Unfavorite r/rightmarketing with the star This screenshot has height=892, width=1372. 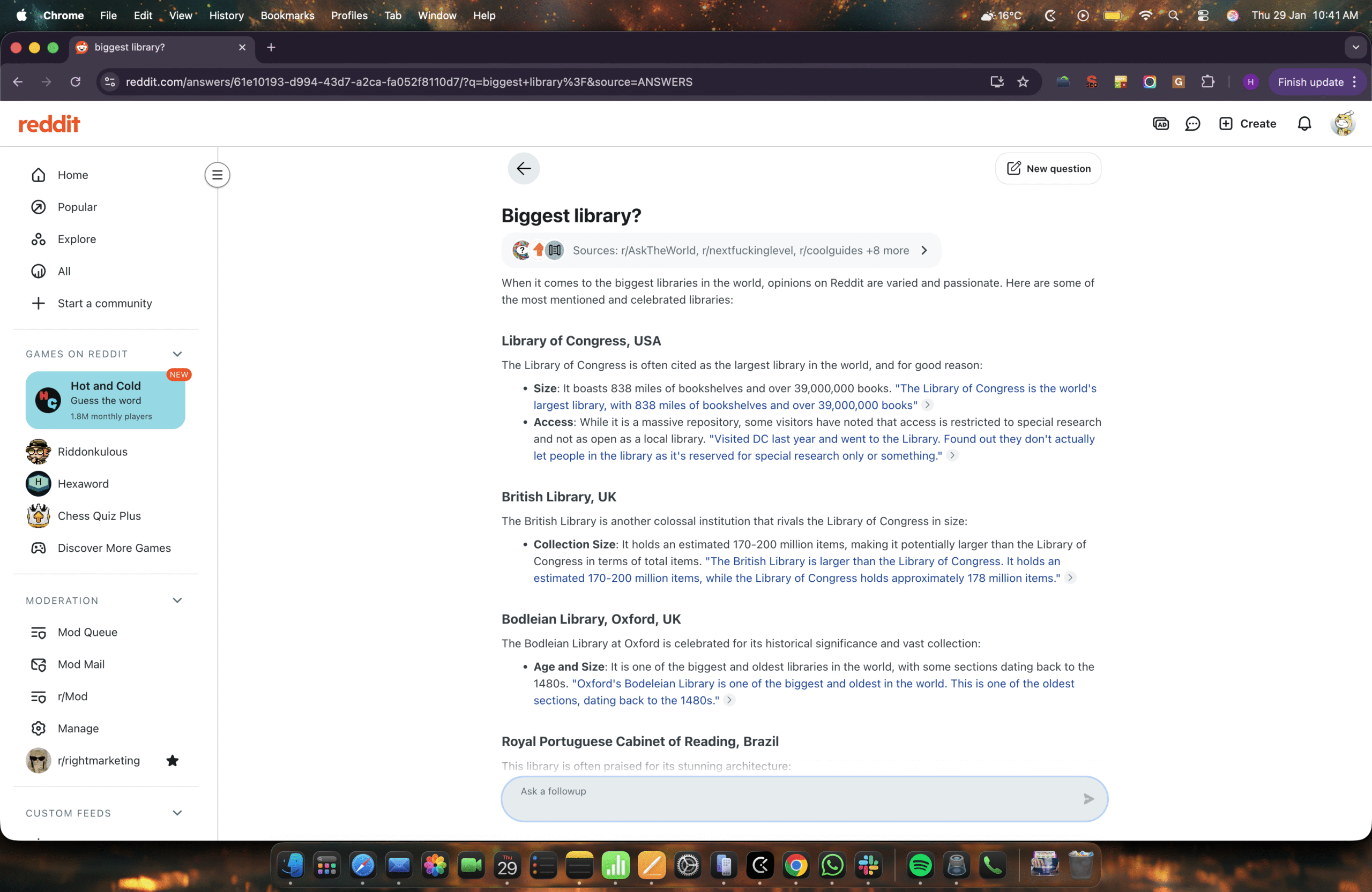pyautogui.click(x=173, y=761)
